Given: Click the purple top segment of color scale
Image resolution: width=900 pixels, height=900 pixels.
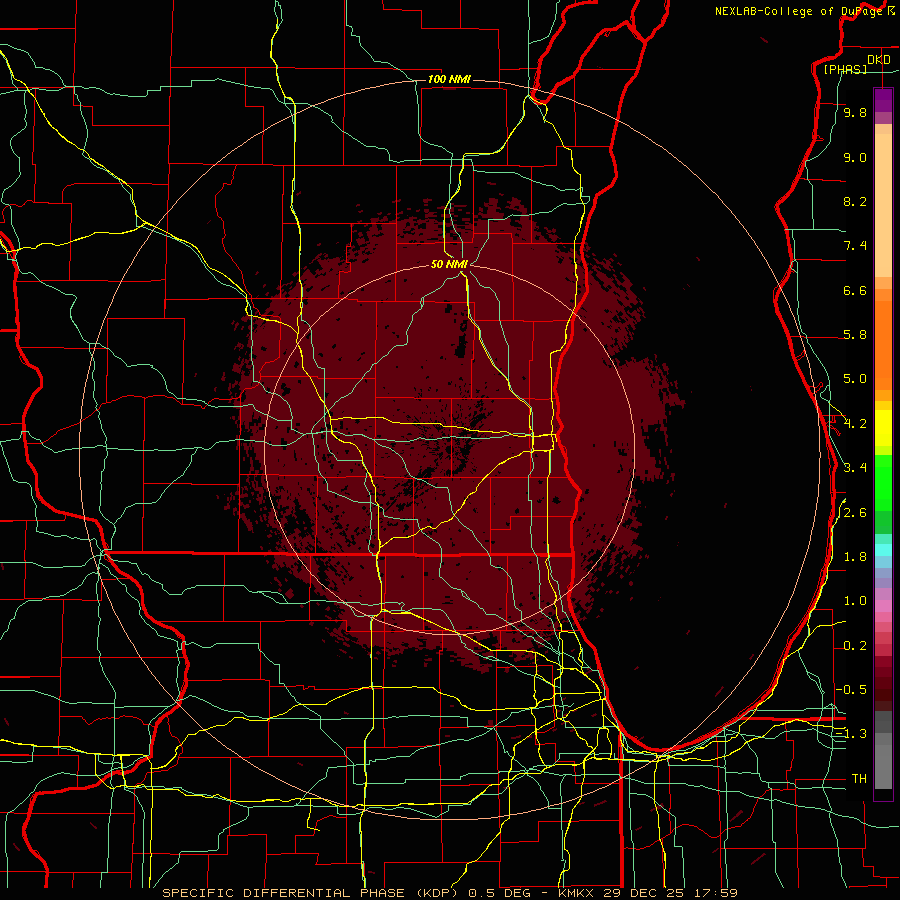Looking at the screenshot, I should (883, 100).
